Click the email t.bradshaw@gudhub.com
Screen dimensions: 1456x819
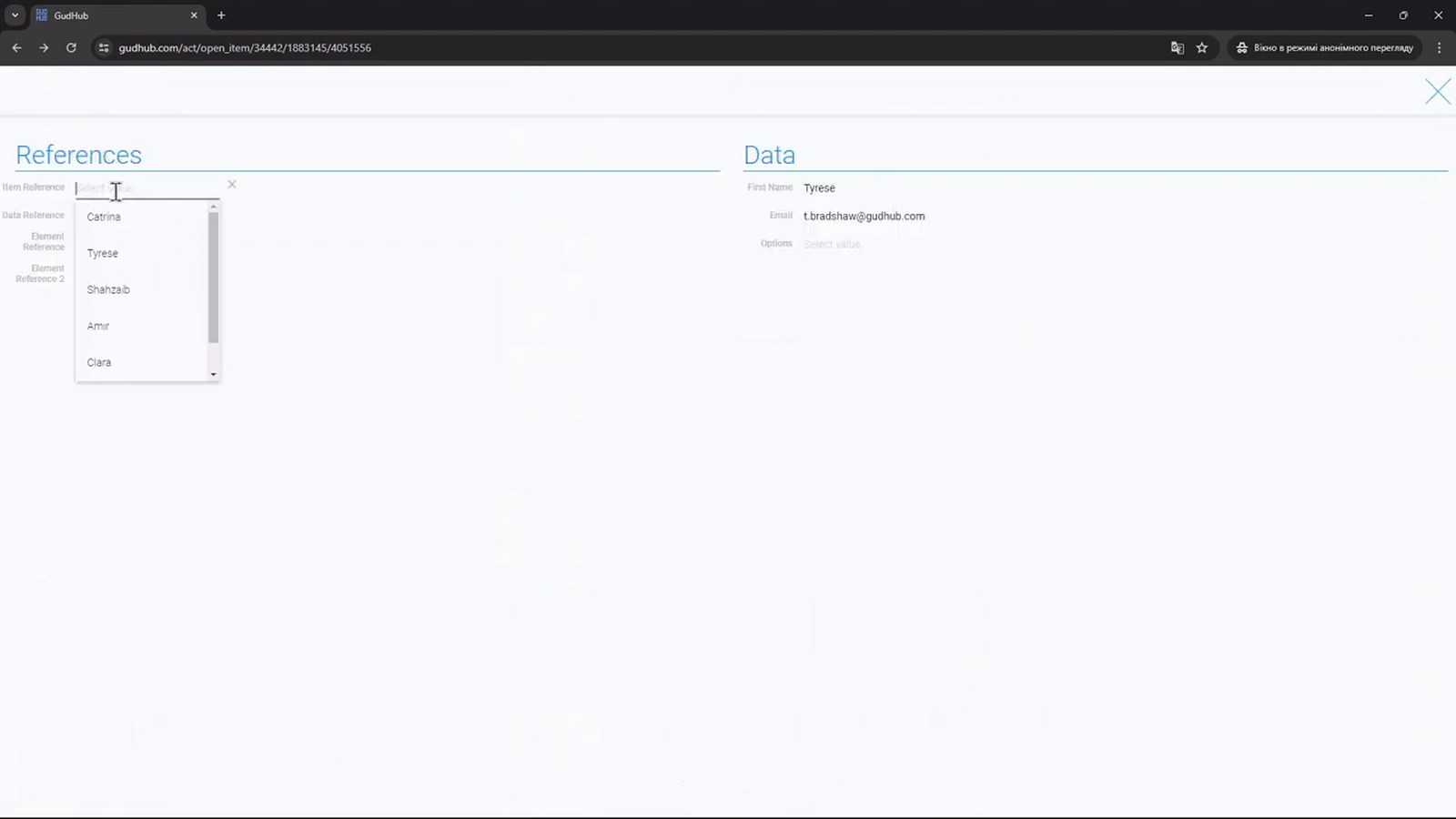[x=864, y=217]
